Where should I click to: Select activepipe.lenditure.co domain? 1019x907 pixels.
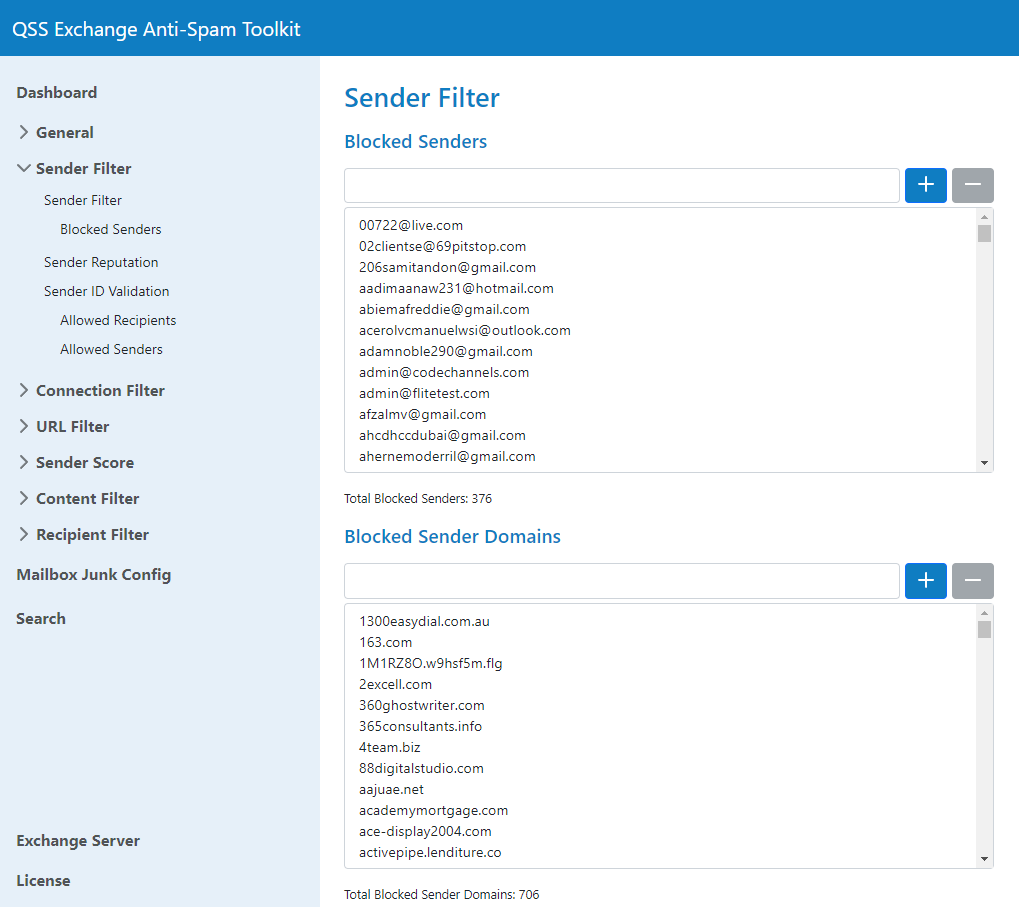point(430,852)
